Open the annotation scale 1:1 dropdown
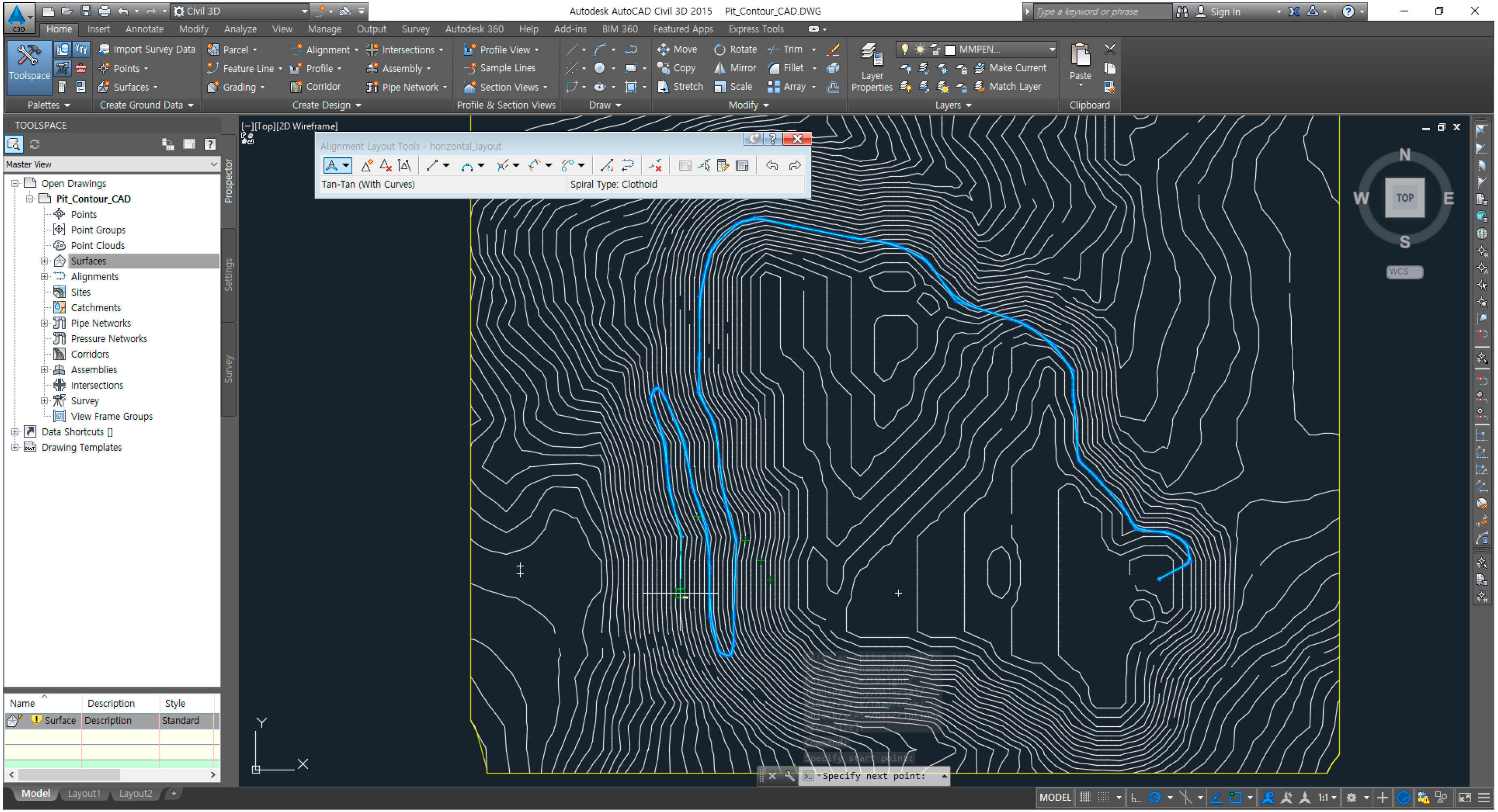The height and width of the screenshot is (812, 1498). click(x=1327, y=798)
